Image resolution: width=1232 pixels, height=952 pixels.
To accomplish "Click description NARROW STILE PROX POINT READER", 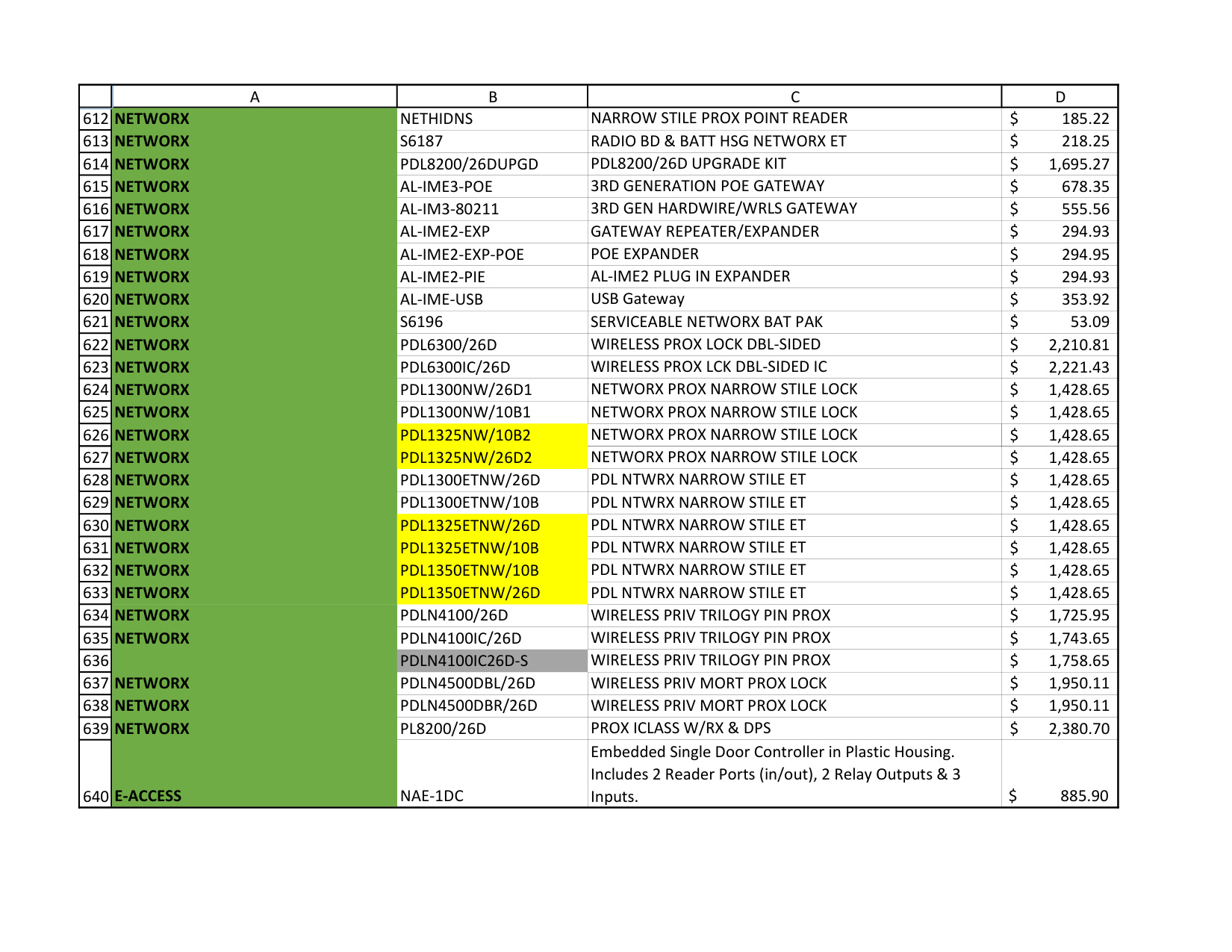I will [x=794, y=119].
